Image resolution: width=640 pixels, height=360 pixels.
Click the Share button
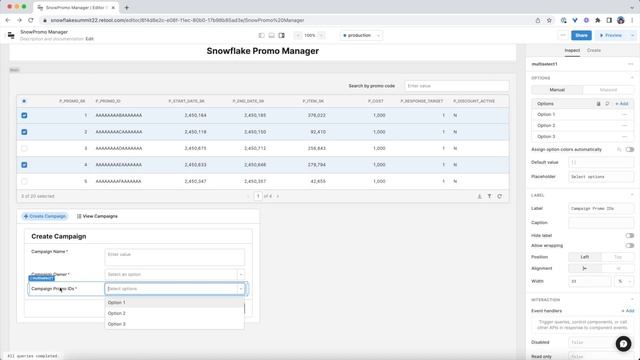(581, 36)
